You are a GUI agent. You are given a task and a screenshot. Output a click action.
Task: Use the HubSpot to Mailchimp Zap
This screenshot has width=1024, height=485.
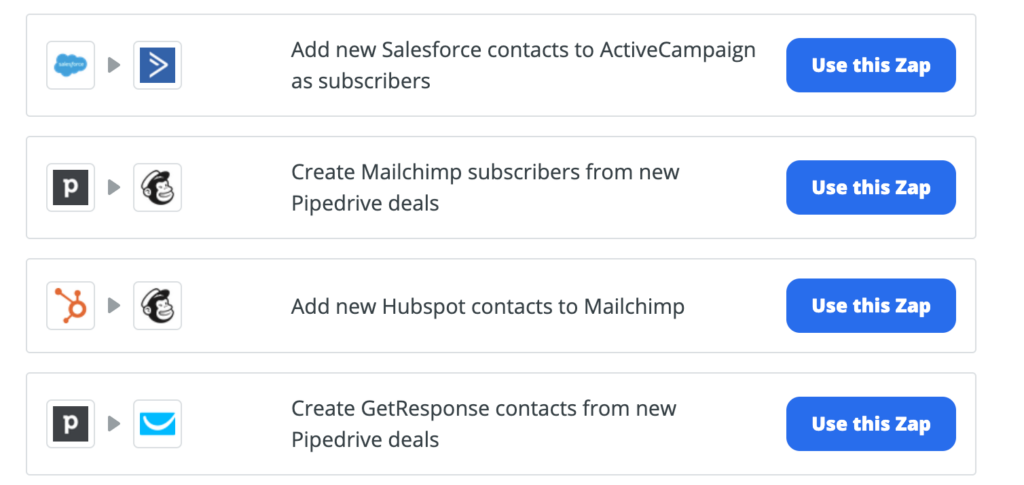pos(870,306)
